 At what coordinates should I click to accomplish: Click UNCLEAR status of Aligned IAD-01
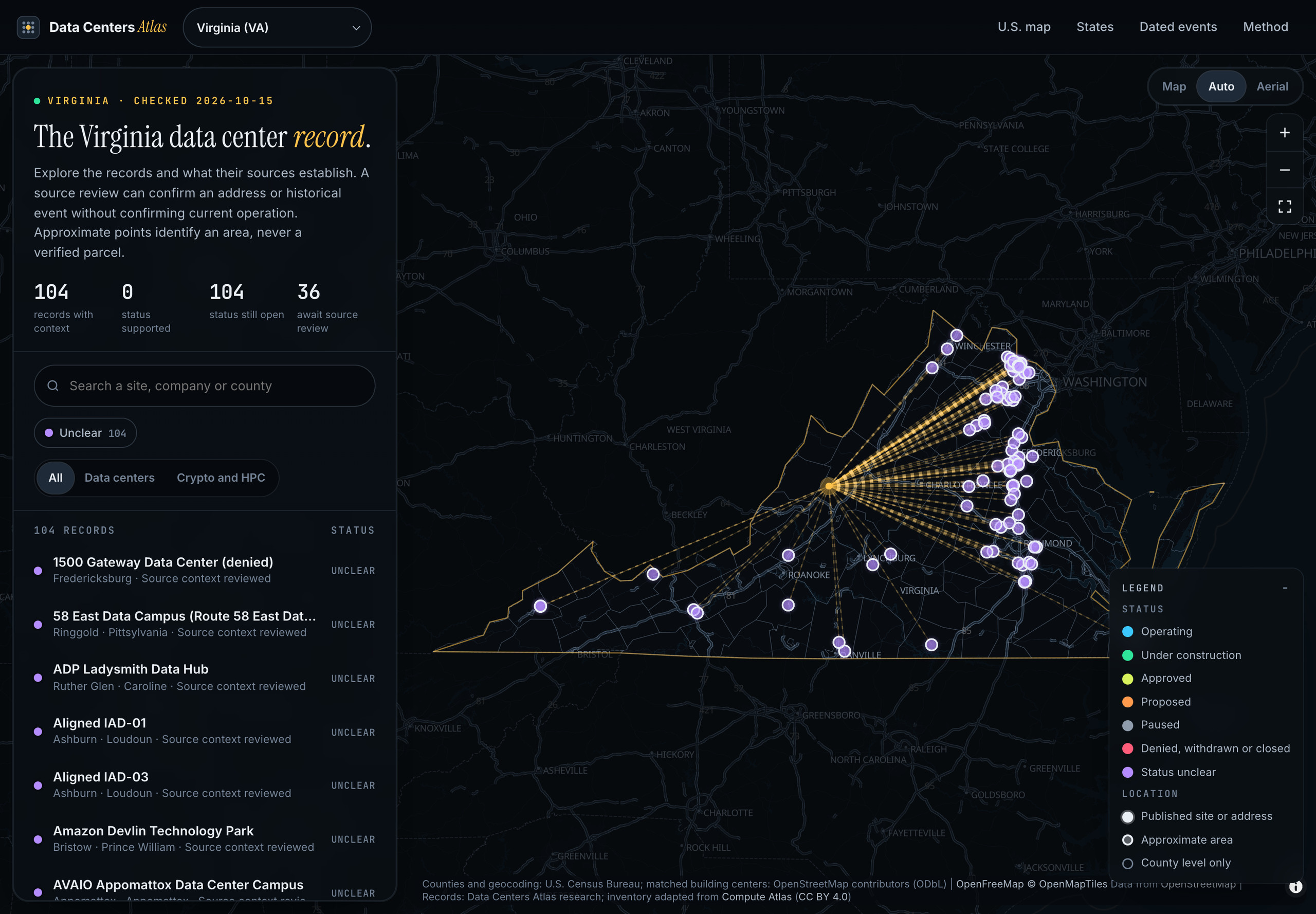pos(353,733)
